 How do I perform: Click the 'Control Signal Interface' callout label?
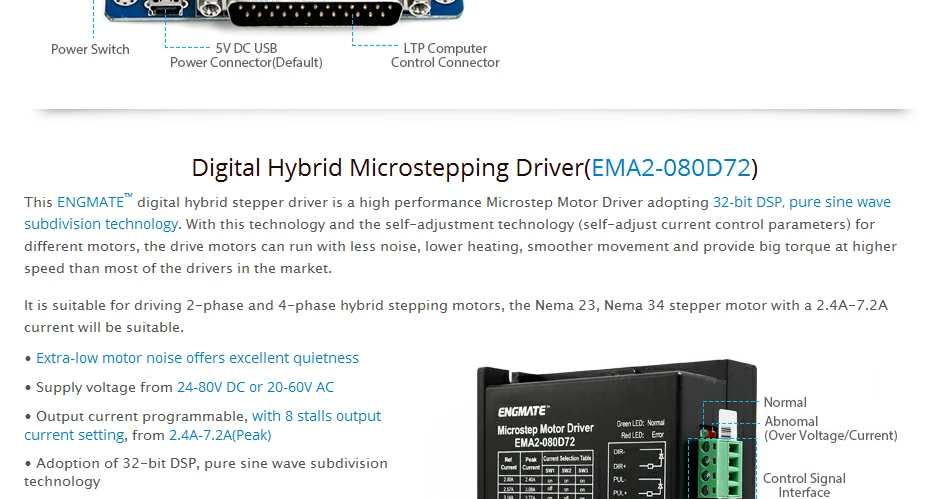point(804,485)
